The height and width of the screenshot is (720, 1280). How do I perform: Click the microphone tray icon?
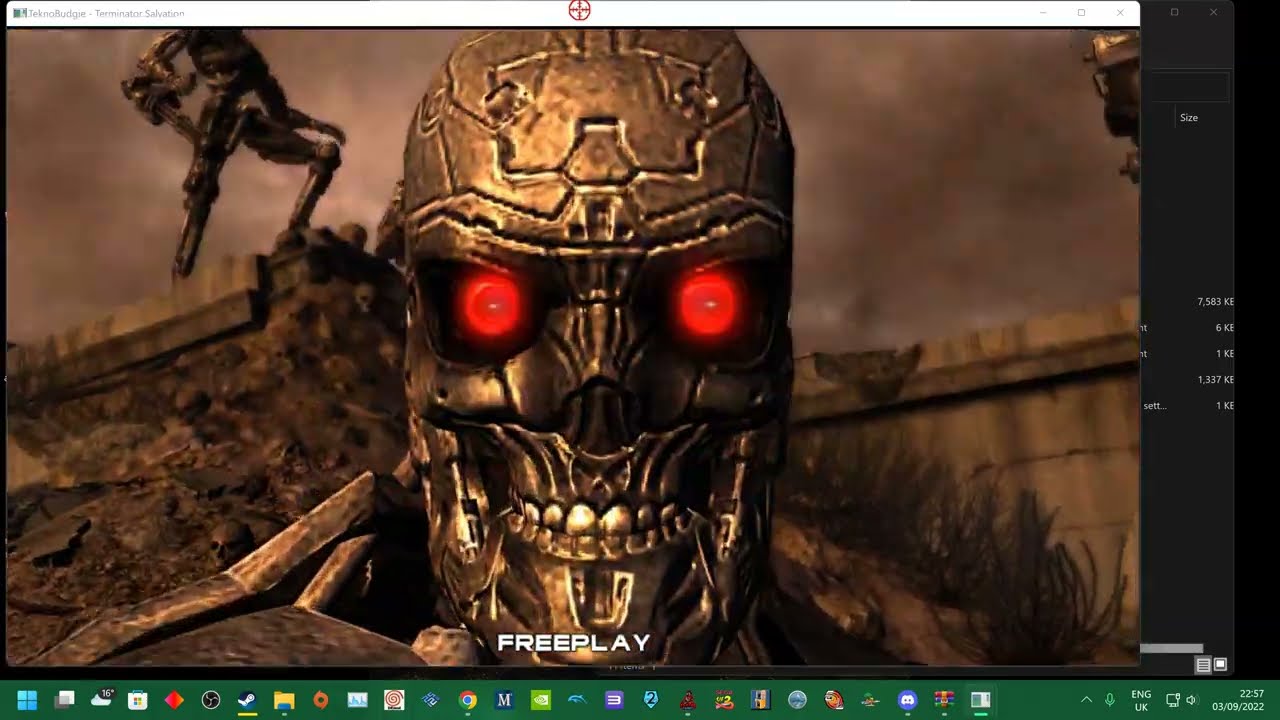pos(1110,700)
